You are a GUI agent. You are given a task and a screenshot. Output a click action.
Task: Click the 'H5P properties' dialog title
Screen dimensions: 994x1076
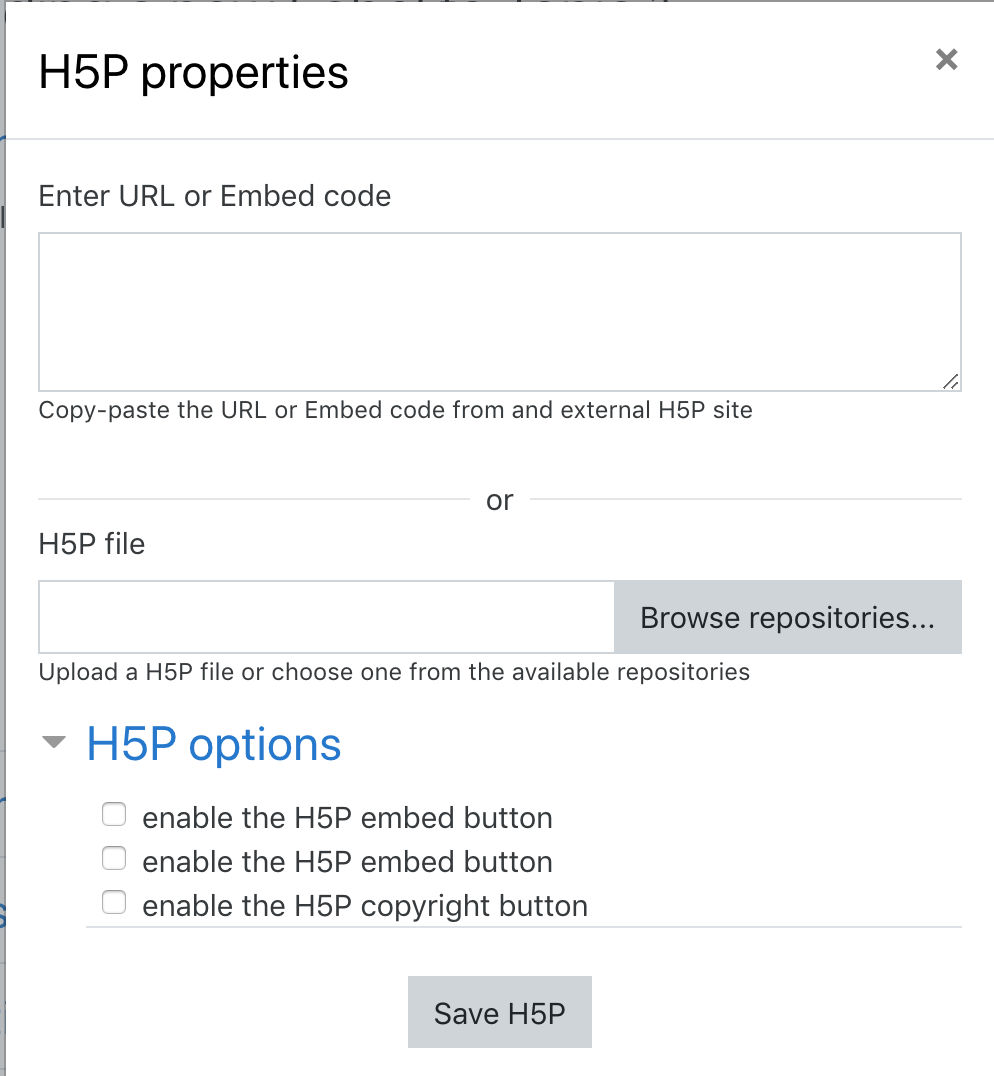click(193, 72)
